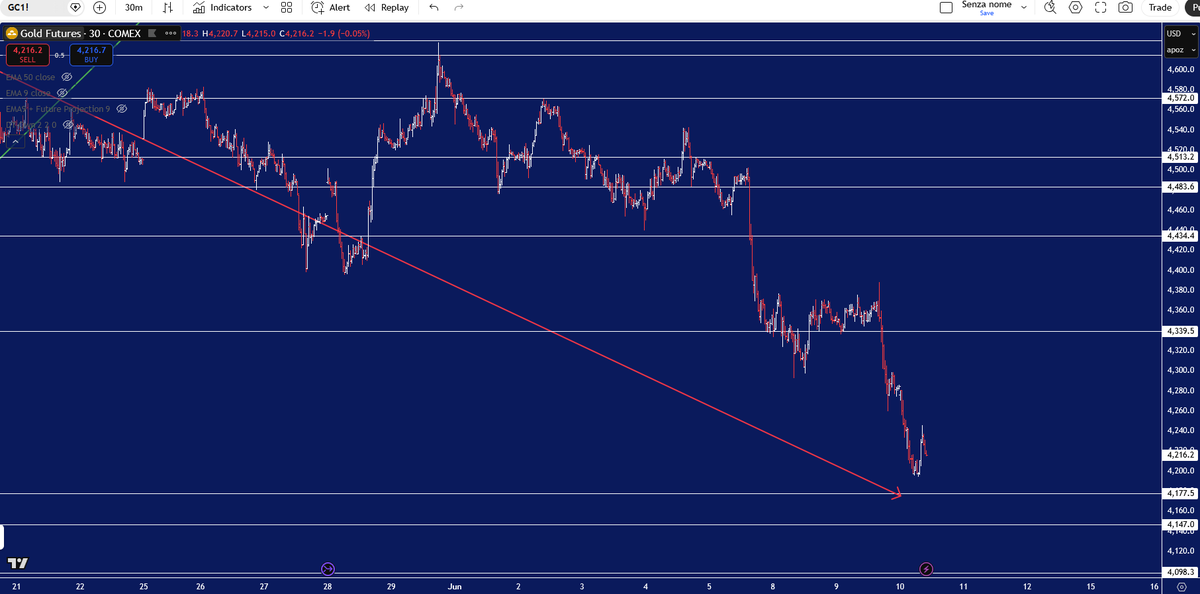Viewport: 1200px width, 594px height.
Task: Open the 30m interval selector
Action: [x=133, y=7]
